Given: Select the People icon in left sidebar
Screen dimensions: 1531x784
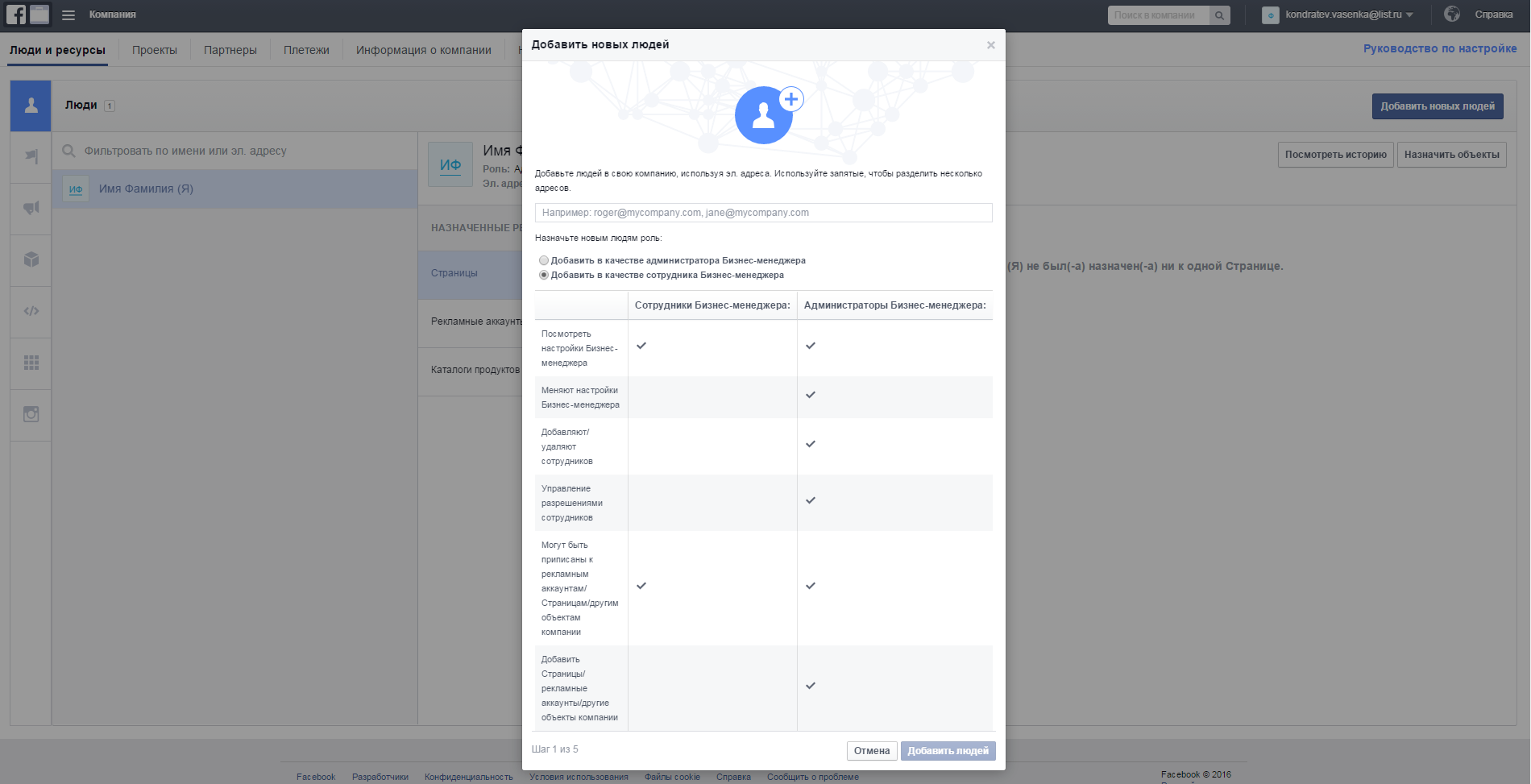Looking at the screenshot, I should click(31, 106).
